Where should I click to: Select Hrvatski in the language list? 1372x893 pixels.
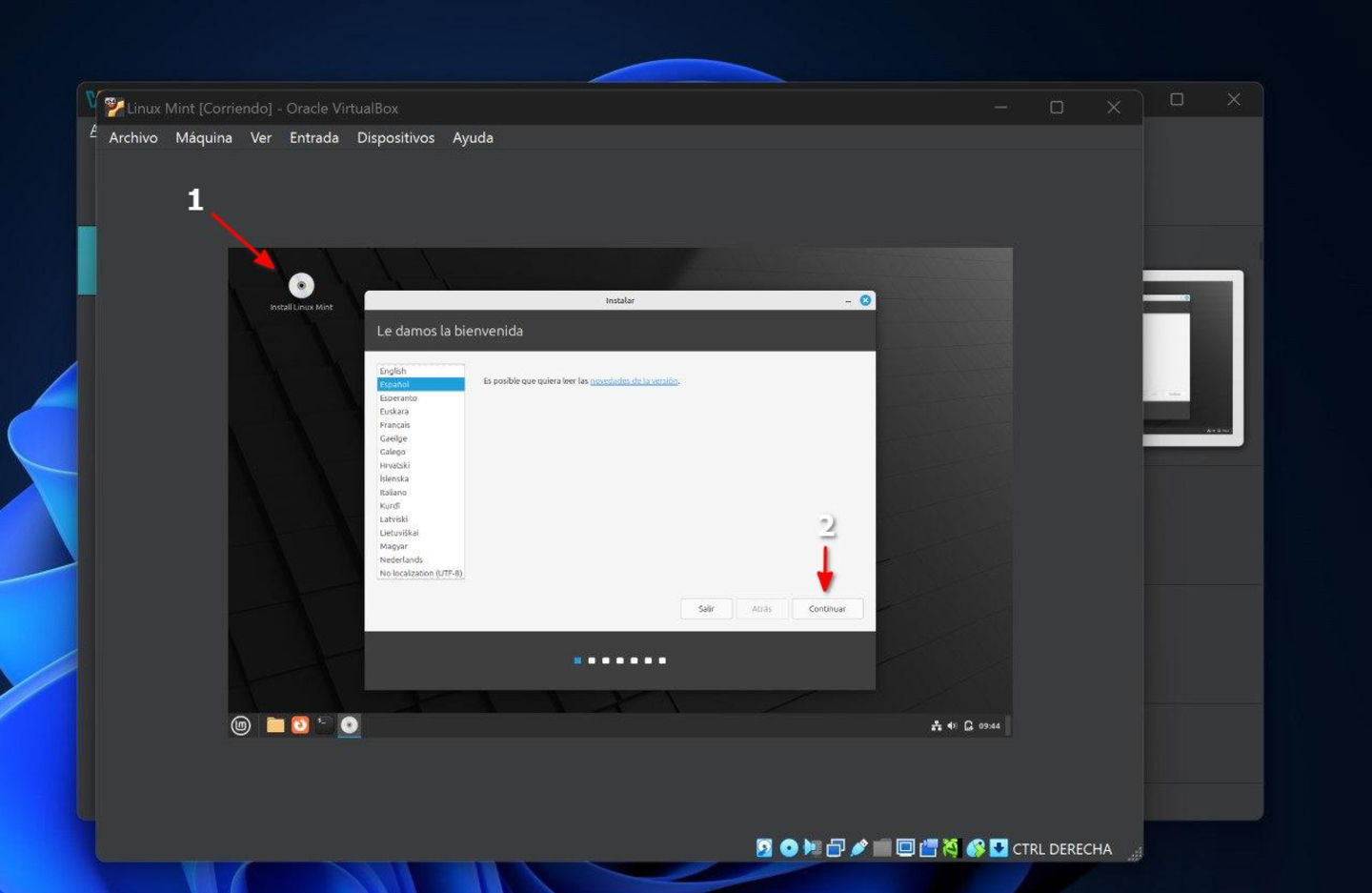point(421,465)
